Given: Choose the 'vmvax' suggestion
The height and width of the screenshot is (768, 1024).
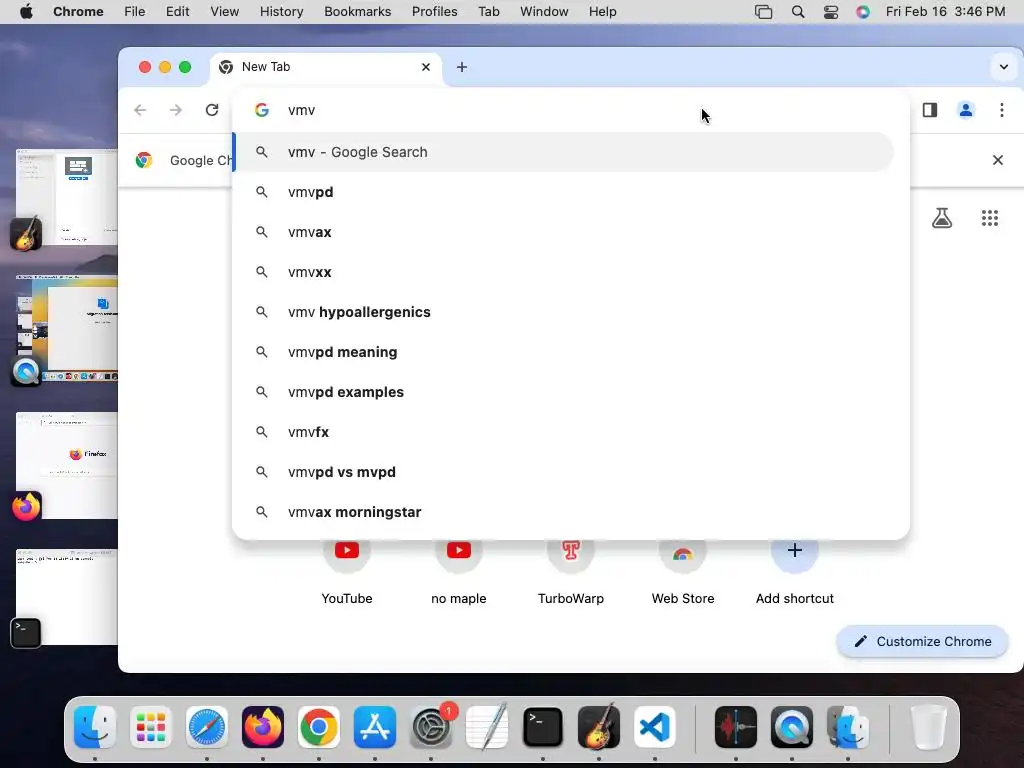Looking at the screenshot, I should coord(564,232).
